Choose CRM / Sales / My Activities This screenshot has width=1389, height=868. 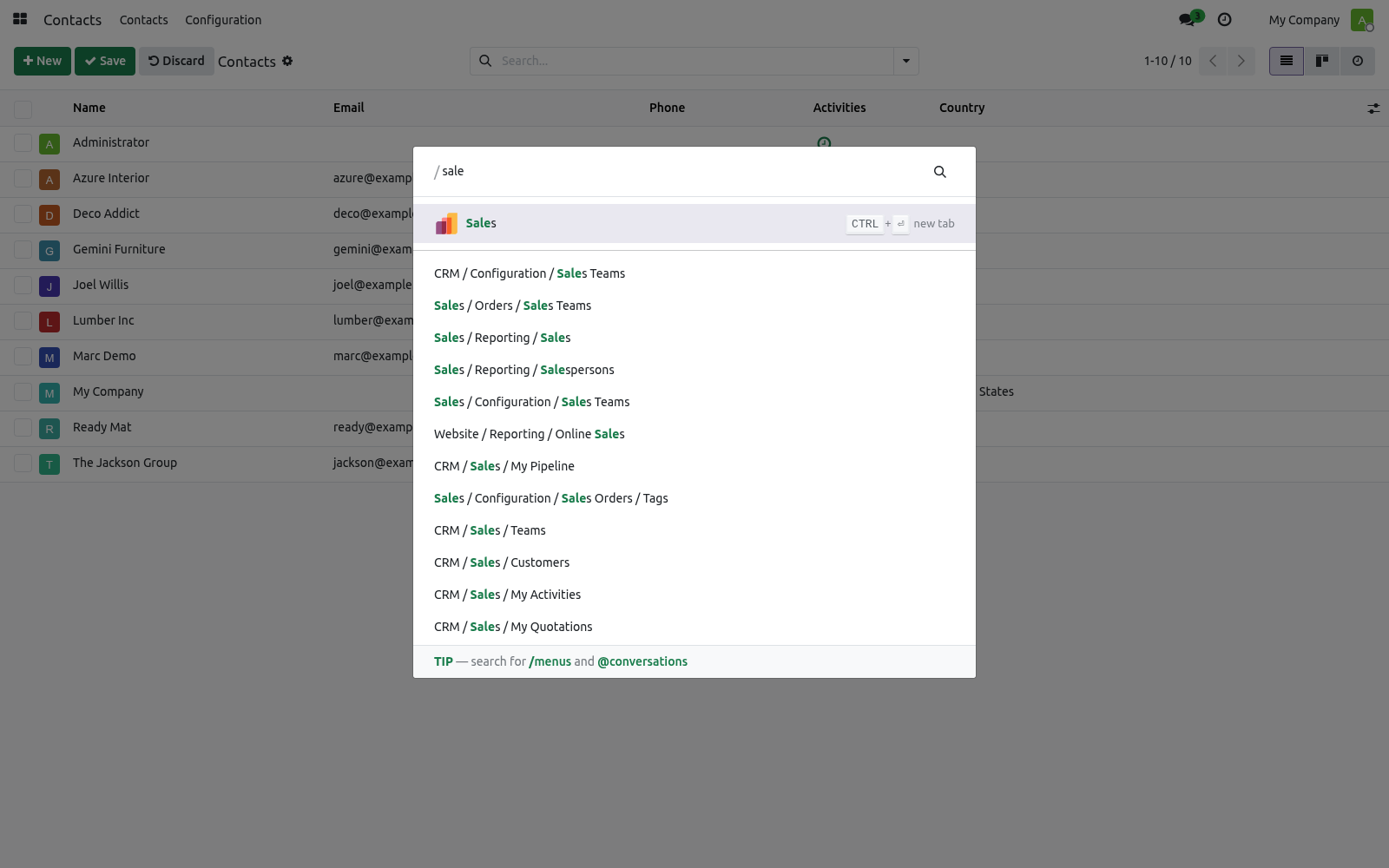tap(694, 595)
